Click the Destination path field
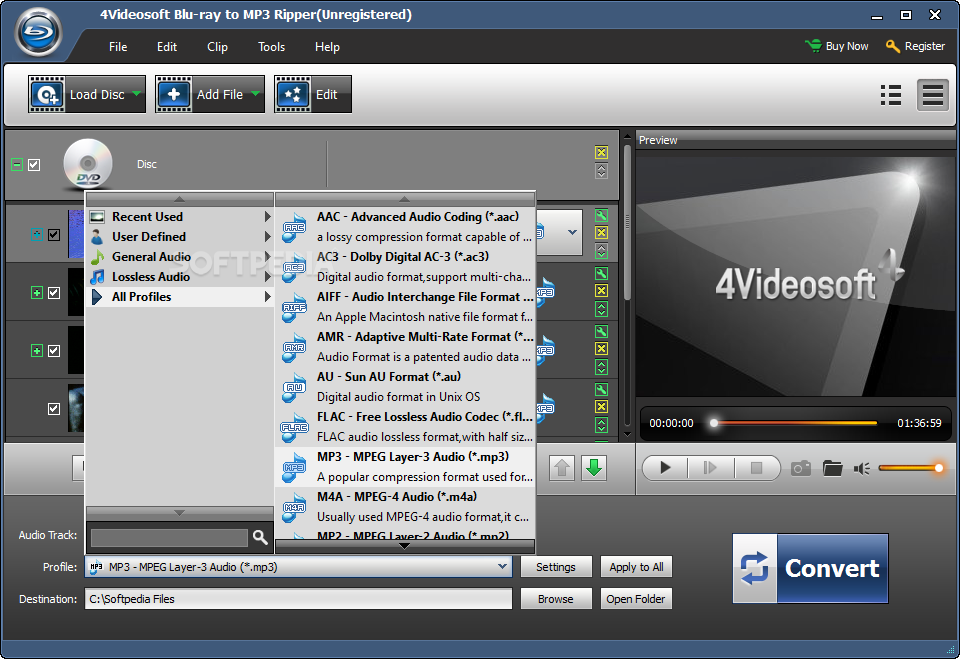 click(298, 599)
